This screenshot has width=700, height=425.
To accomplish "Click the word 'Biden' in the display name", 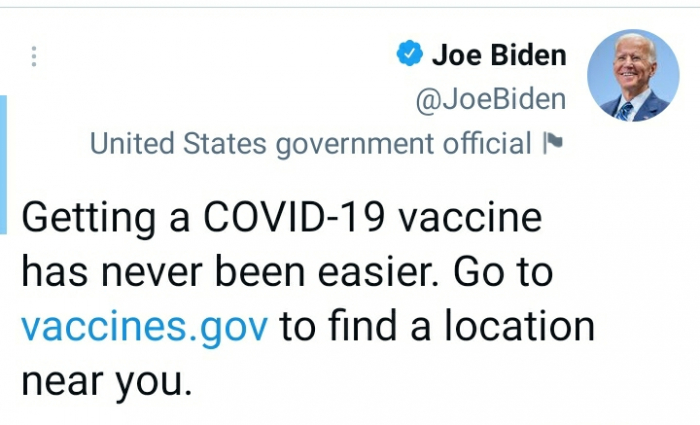I will (527, 54).
